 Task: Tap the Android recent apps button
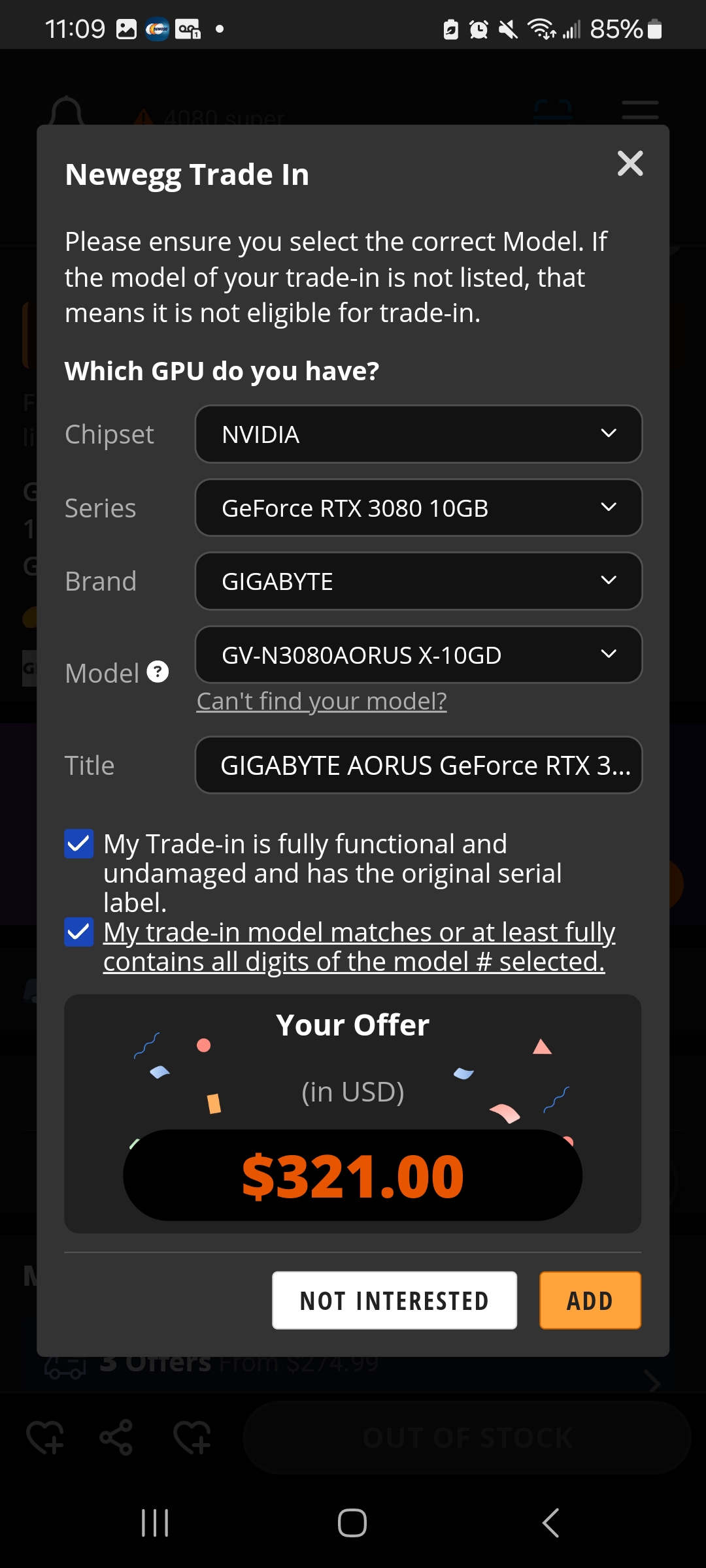156,1523
